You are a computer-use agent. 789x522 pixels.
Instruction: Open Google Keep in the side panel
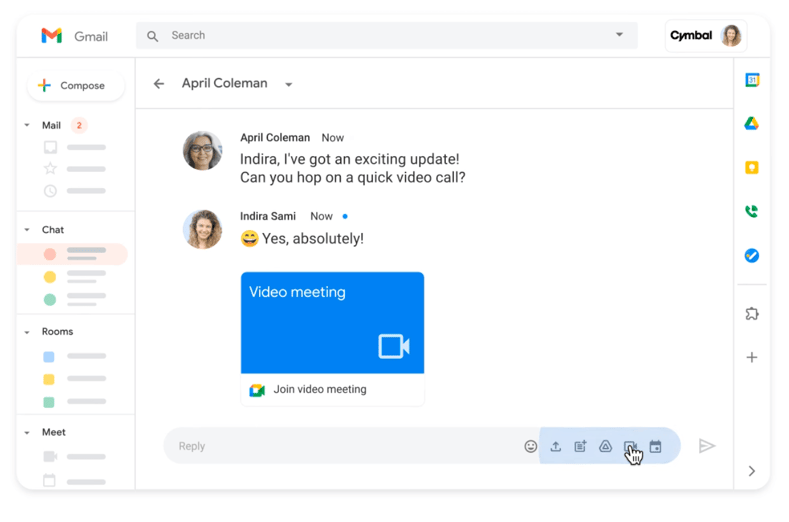click(x=751, y=168)
